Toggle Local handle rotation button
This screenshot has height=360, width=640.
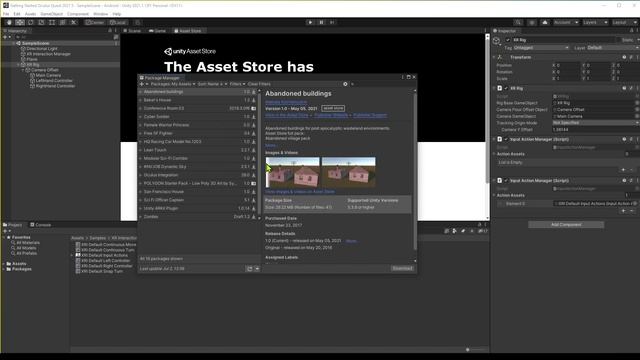[118, 22]
